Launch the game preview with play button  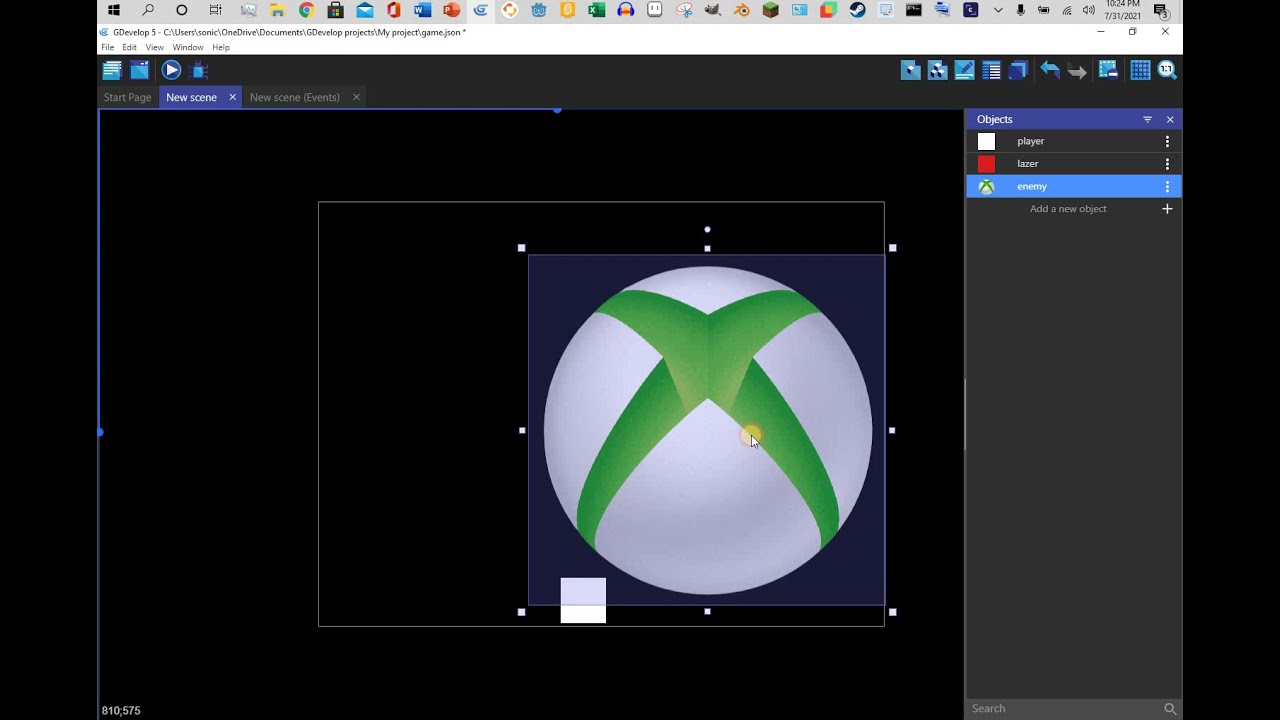(x=171, y=70)
